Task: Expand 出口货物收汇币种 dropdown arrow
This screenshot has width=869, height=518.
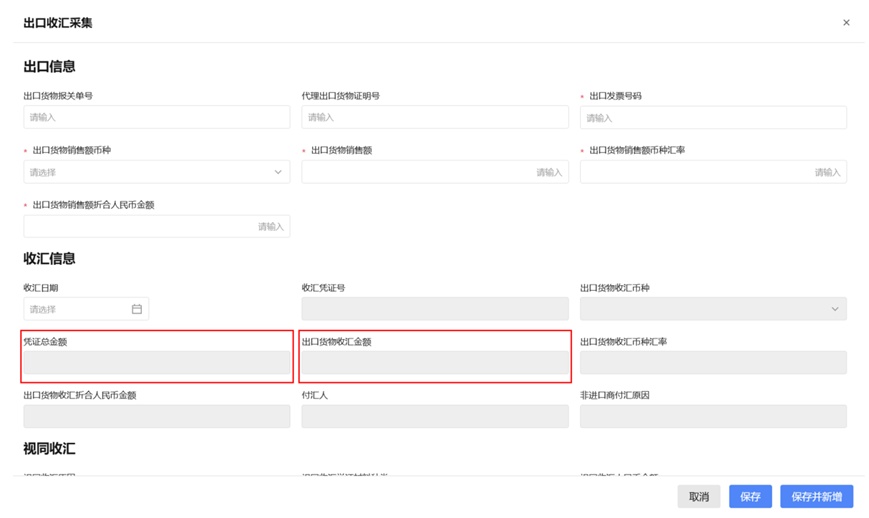Action: pyautogui.click(x=835, y=309)
